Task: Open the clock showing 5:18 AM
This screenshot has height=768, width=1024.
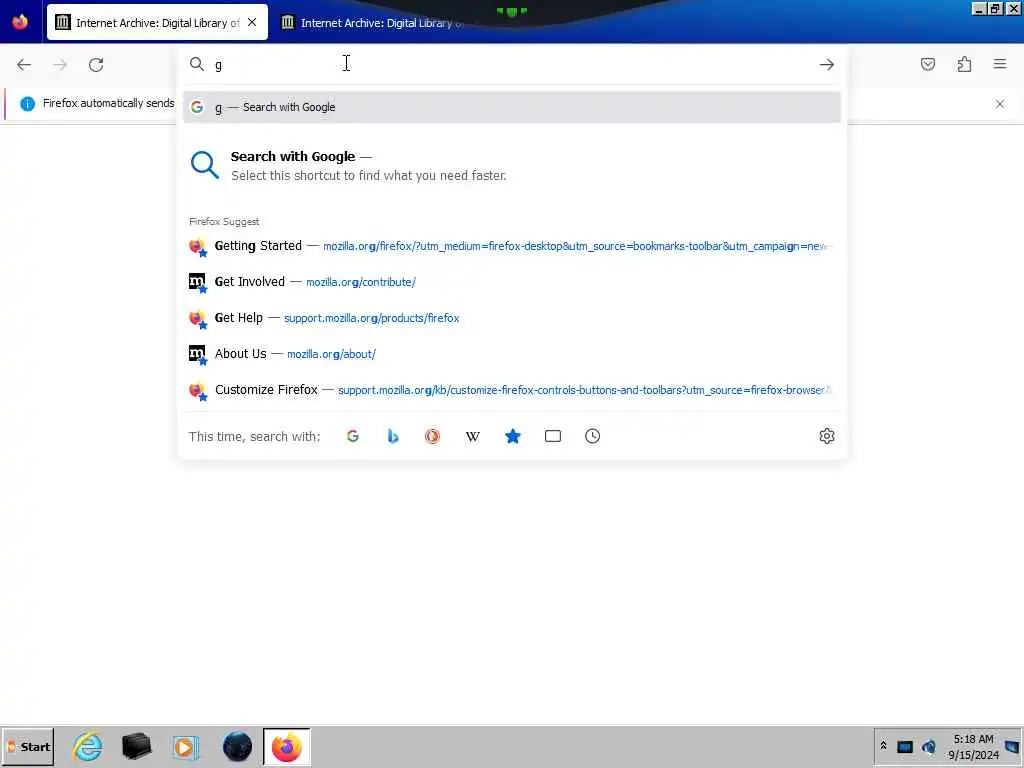Action: pos(973,747)
